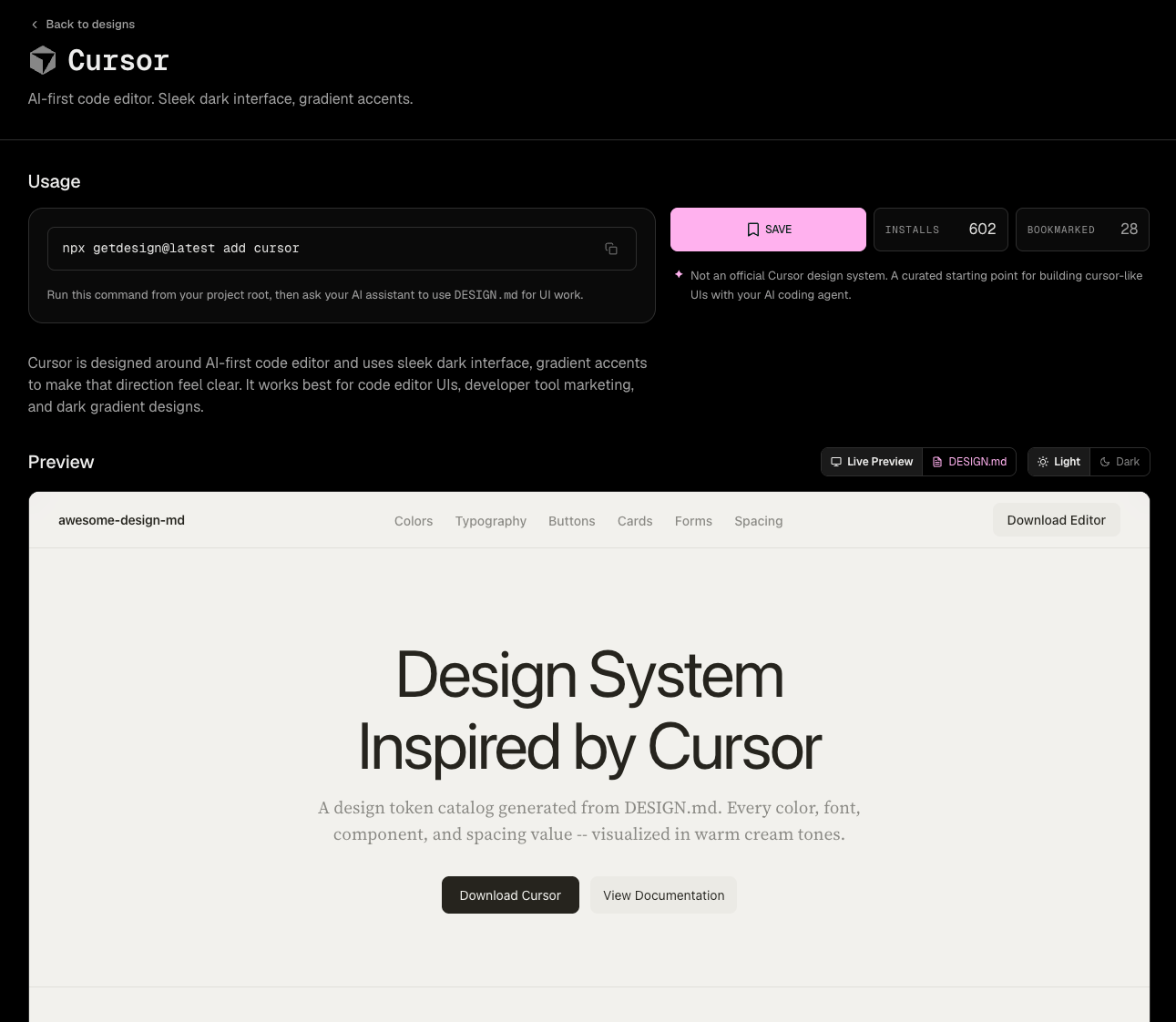Toggle view to Live Preview
1176x1022 pixels.
pos(872,462)
